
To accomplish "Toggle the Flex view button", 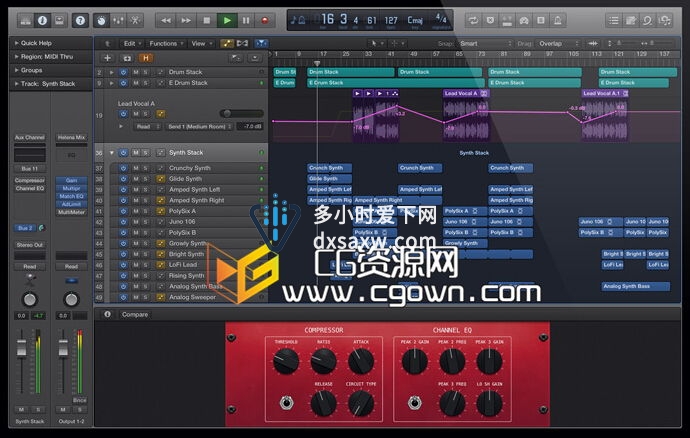I will tap(242, 43).
